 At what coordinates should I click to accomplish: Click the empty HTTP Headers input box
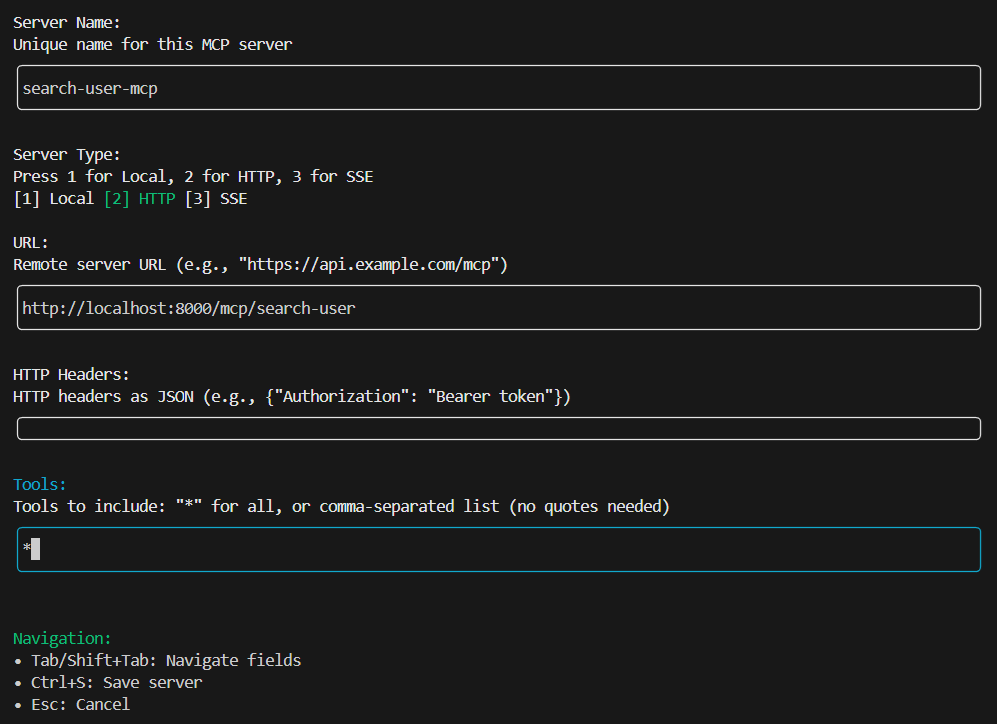point(498,429)
